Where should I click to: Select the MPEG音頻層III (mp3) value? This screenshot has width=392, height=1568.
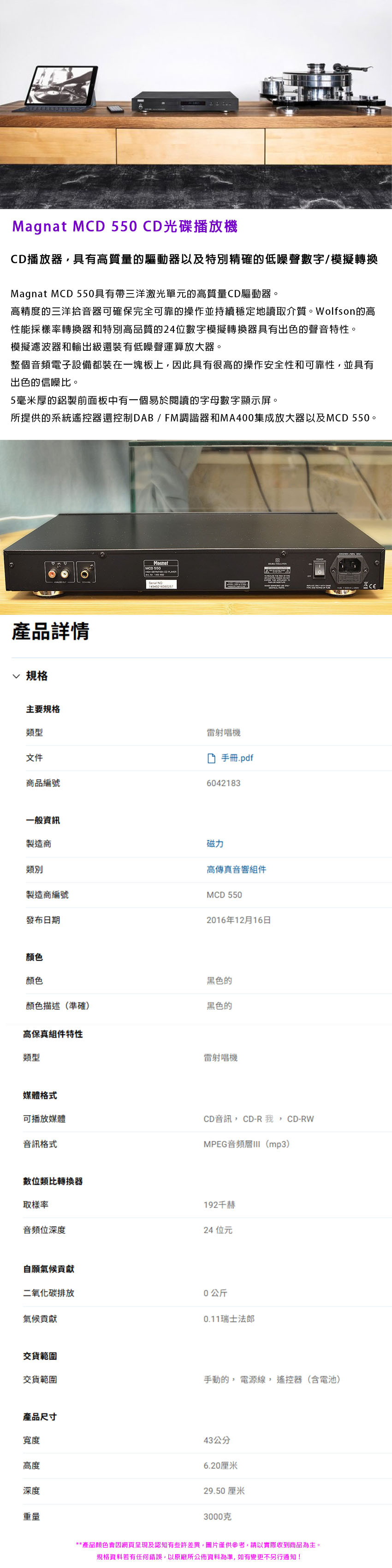[x=247, y=1144]
